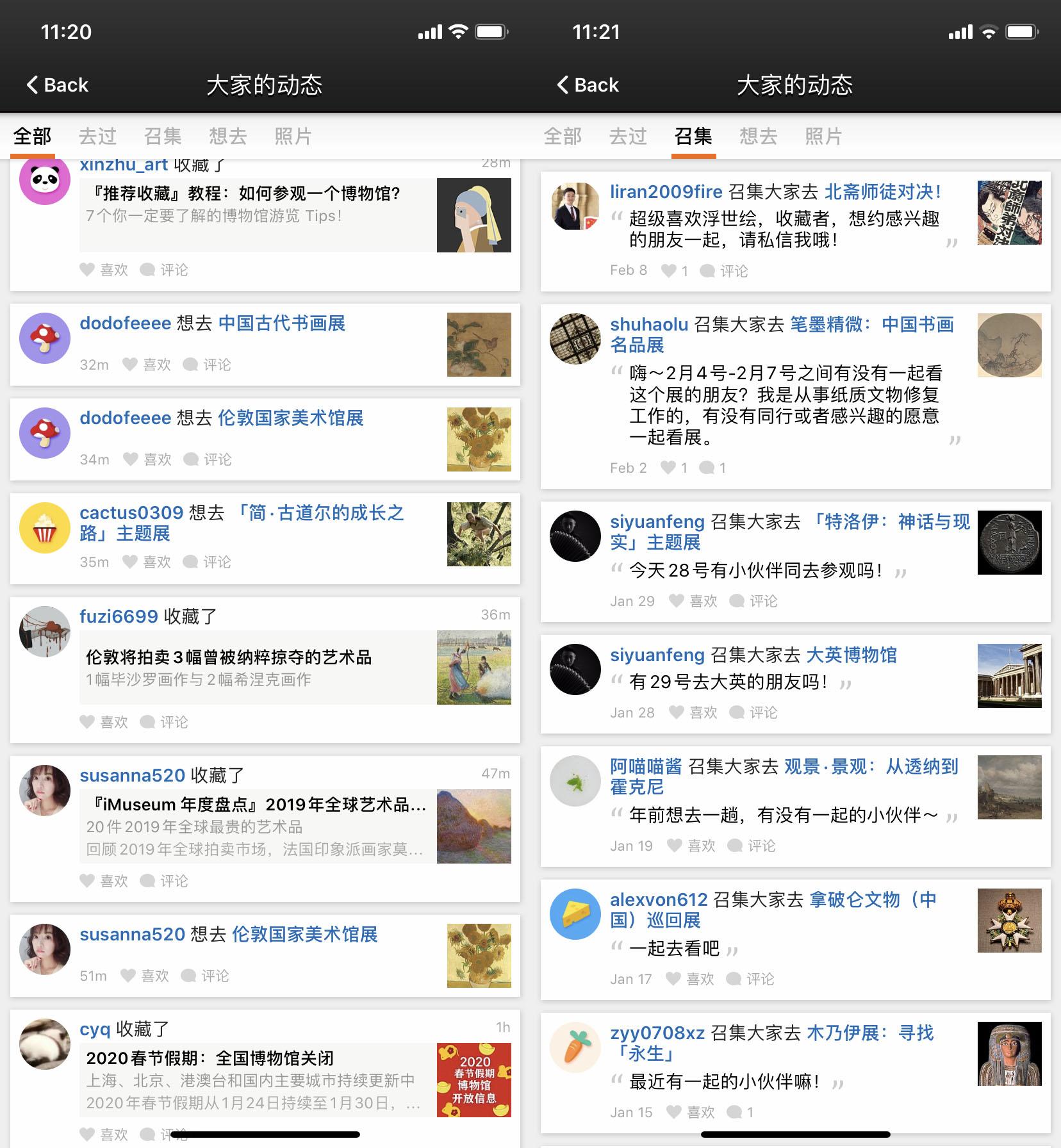This screenshot has height=1148, width=1061.
Task: Open 去过 tab on right screen
Action: [x=628, y=136]
